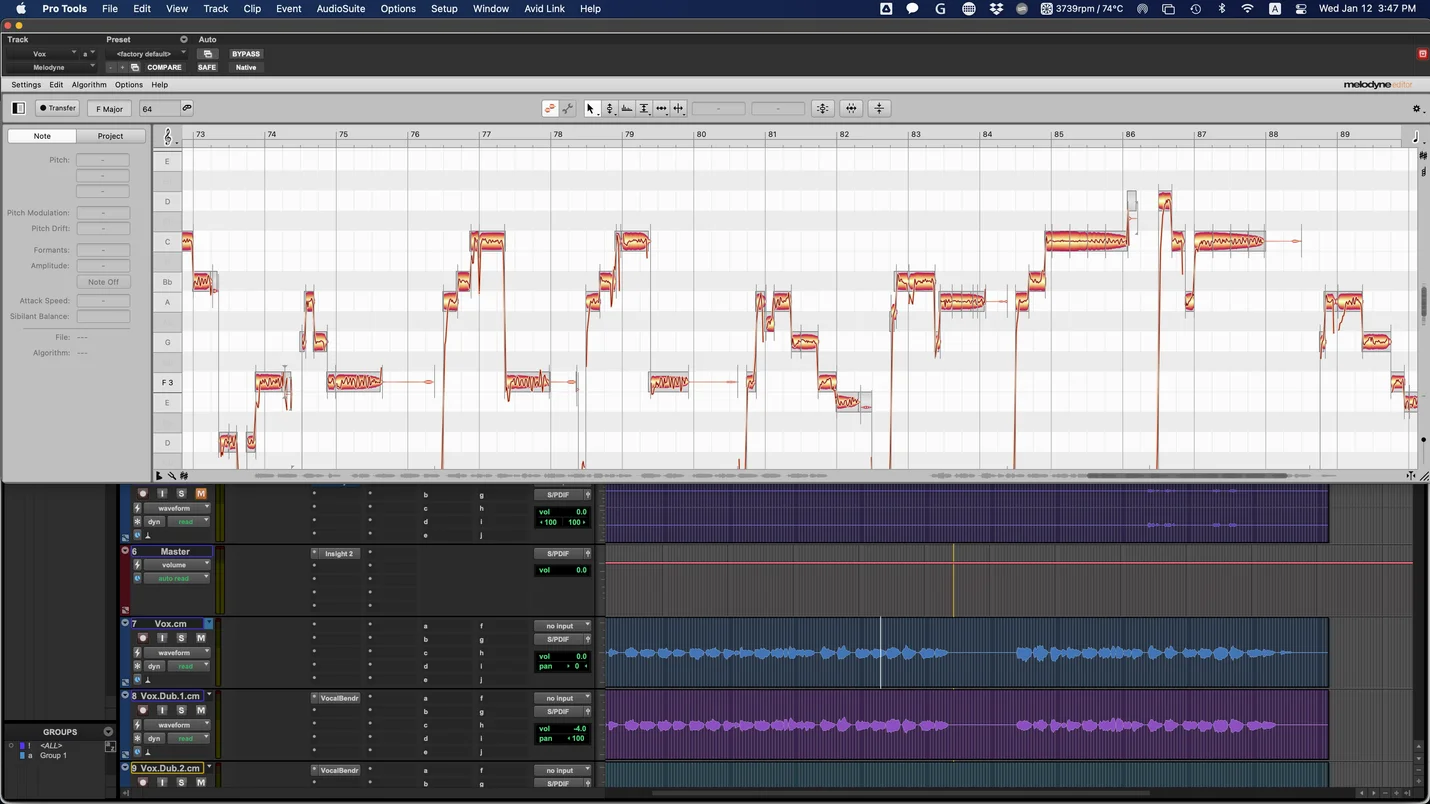
Task: Switch to the Project tab
Action: (x=110, y=136)
